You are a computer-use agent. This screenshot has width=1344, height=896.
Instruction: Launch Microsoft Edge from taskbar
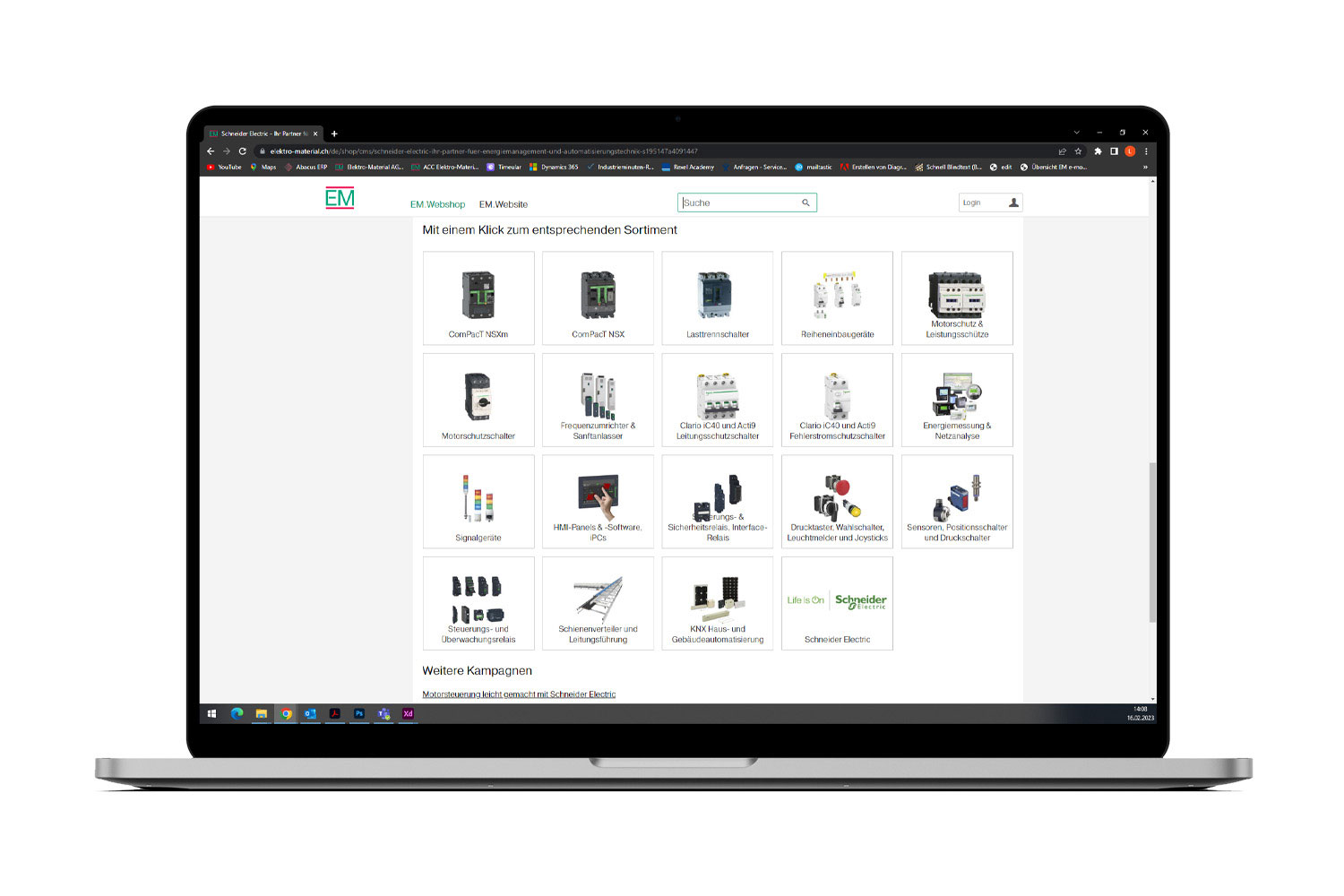point(237,714)
